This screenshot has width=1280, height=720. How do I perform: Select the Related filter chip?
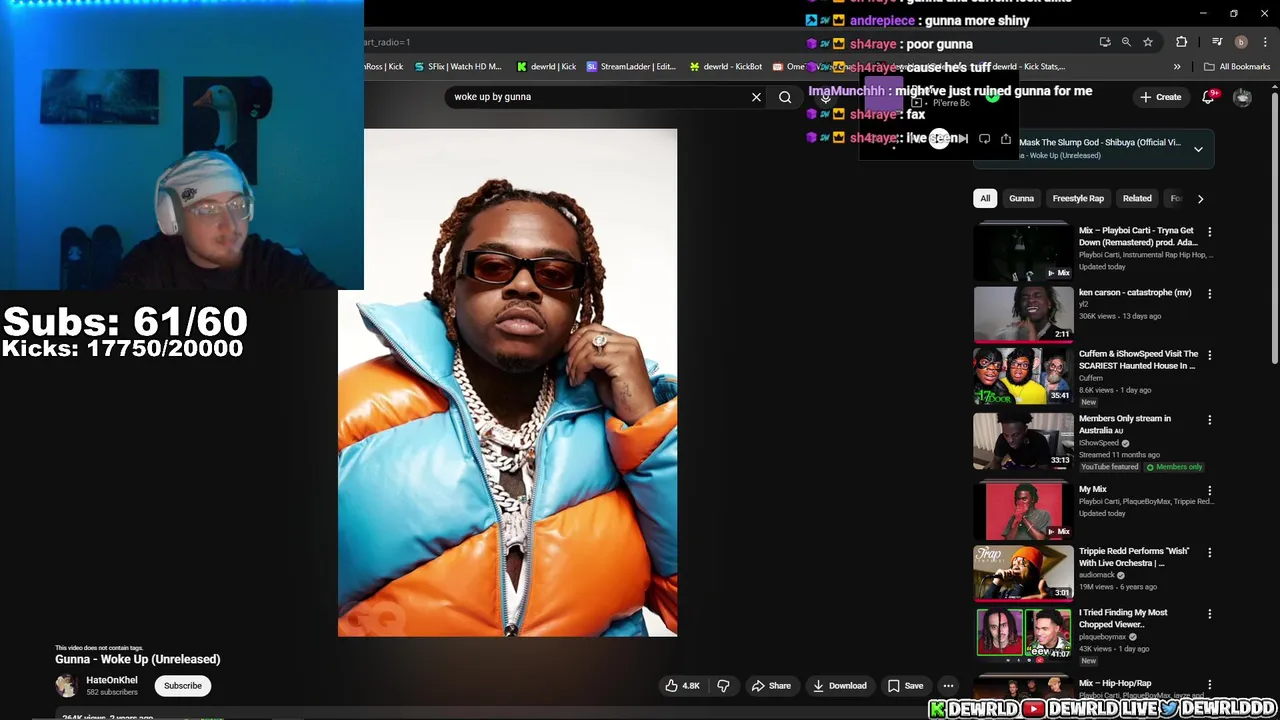(x=1137, y=198)
